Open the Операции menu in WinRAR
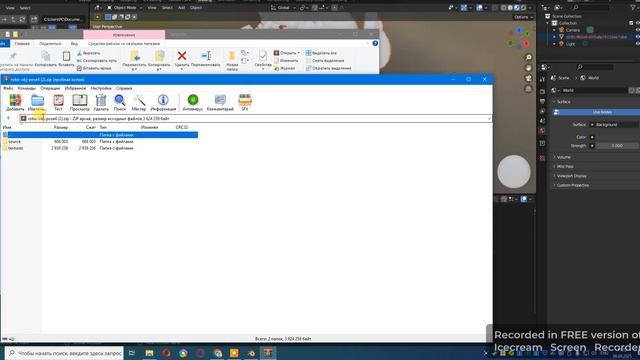The image size is (640, 360). pos(50,88)
